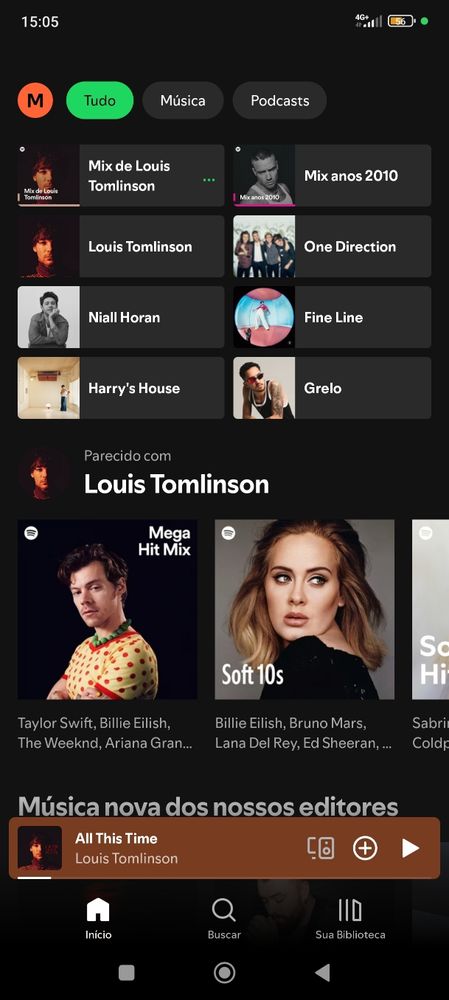This screenshot has width=449, height=1000.
Task: Open the Soft 10s playlist cover
Action: point(305,610)
